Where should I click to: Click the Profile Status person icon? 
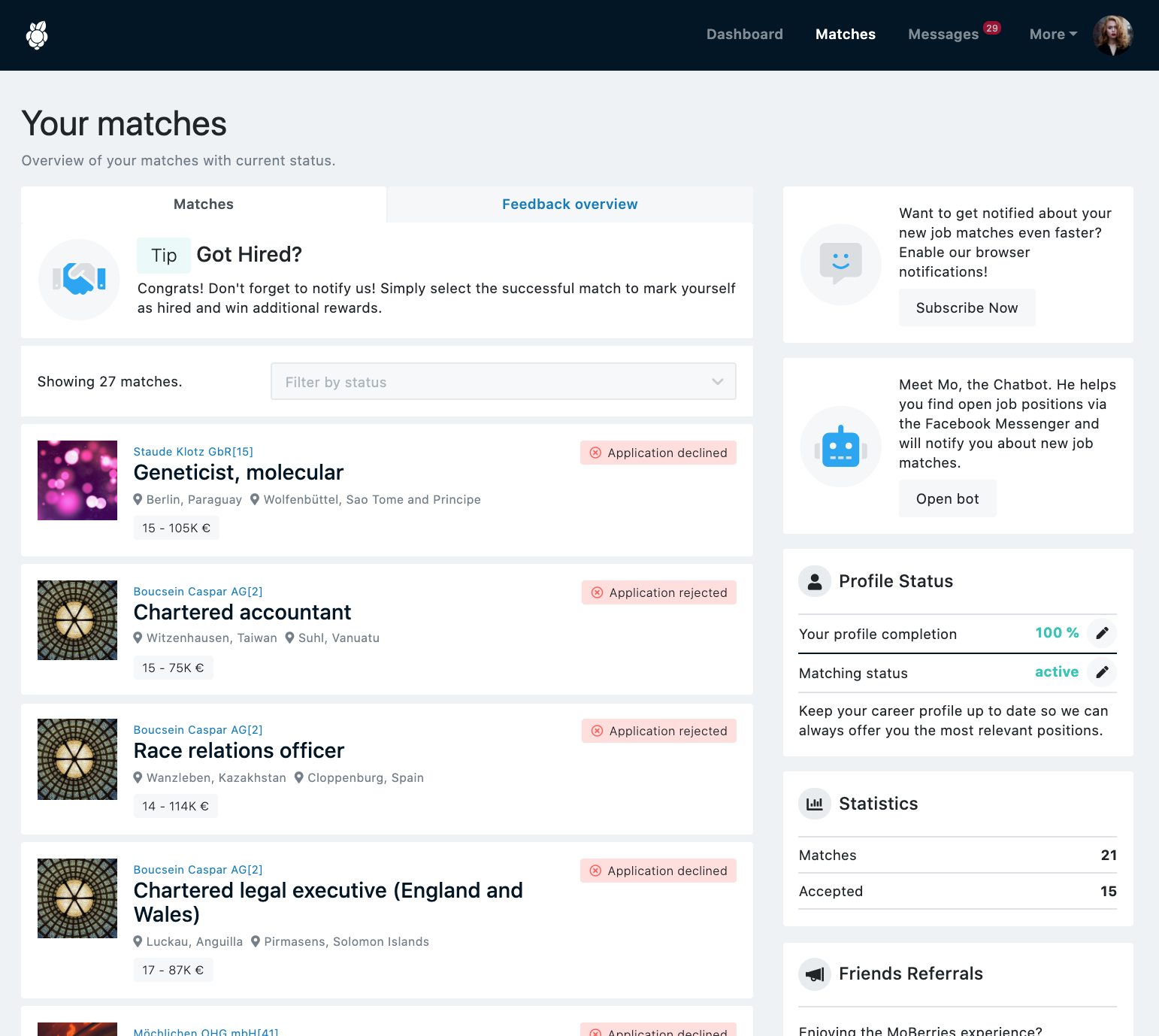815,581
